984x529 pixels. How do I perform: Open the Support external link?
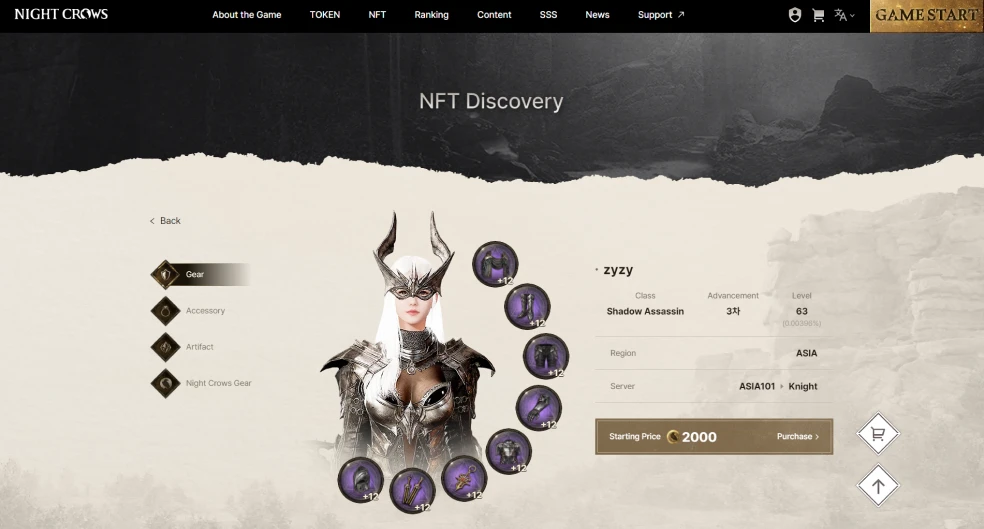click(661, 15)
